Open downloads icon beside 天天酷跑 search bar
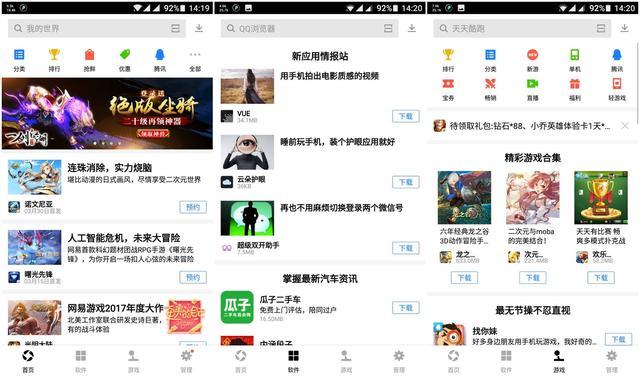 click(x=624, y=28)
